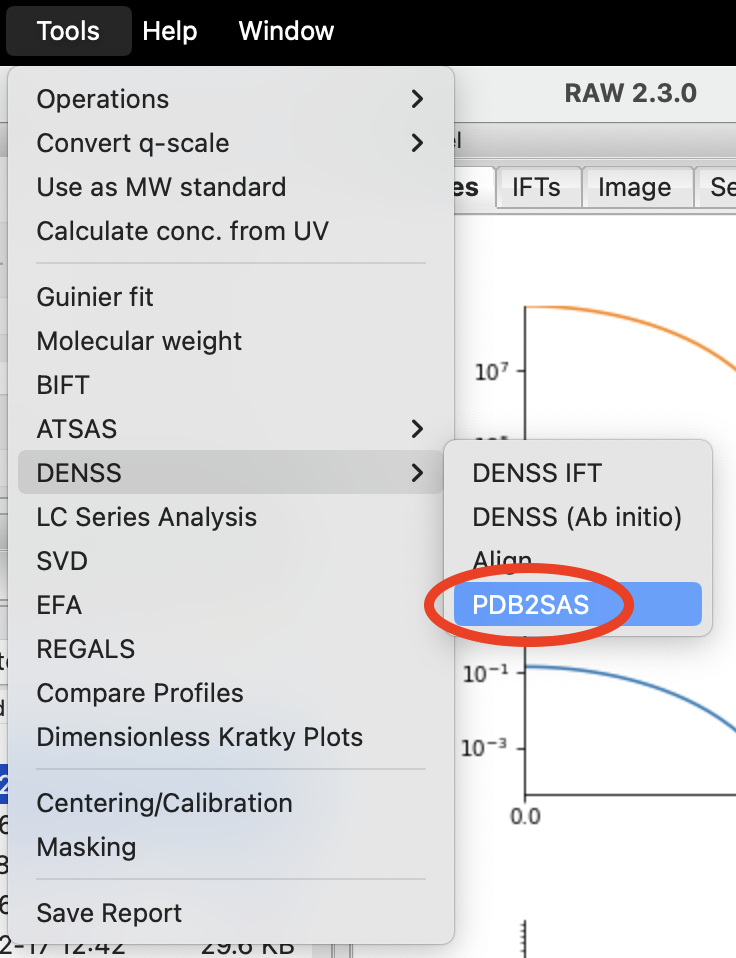Select Molecular weight menu item
Screen dimensions: 736x958
click(x=230, y=341)
